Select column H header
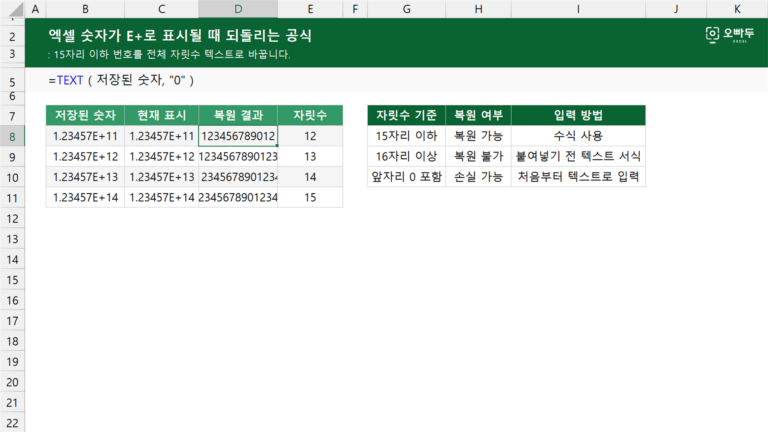Screen dimensions: 768x432 (479, 9)
